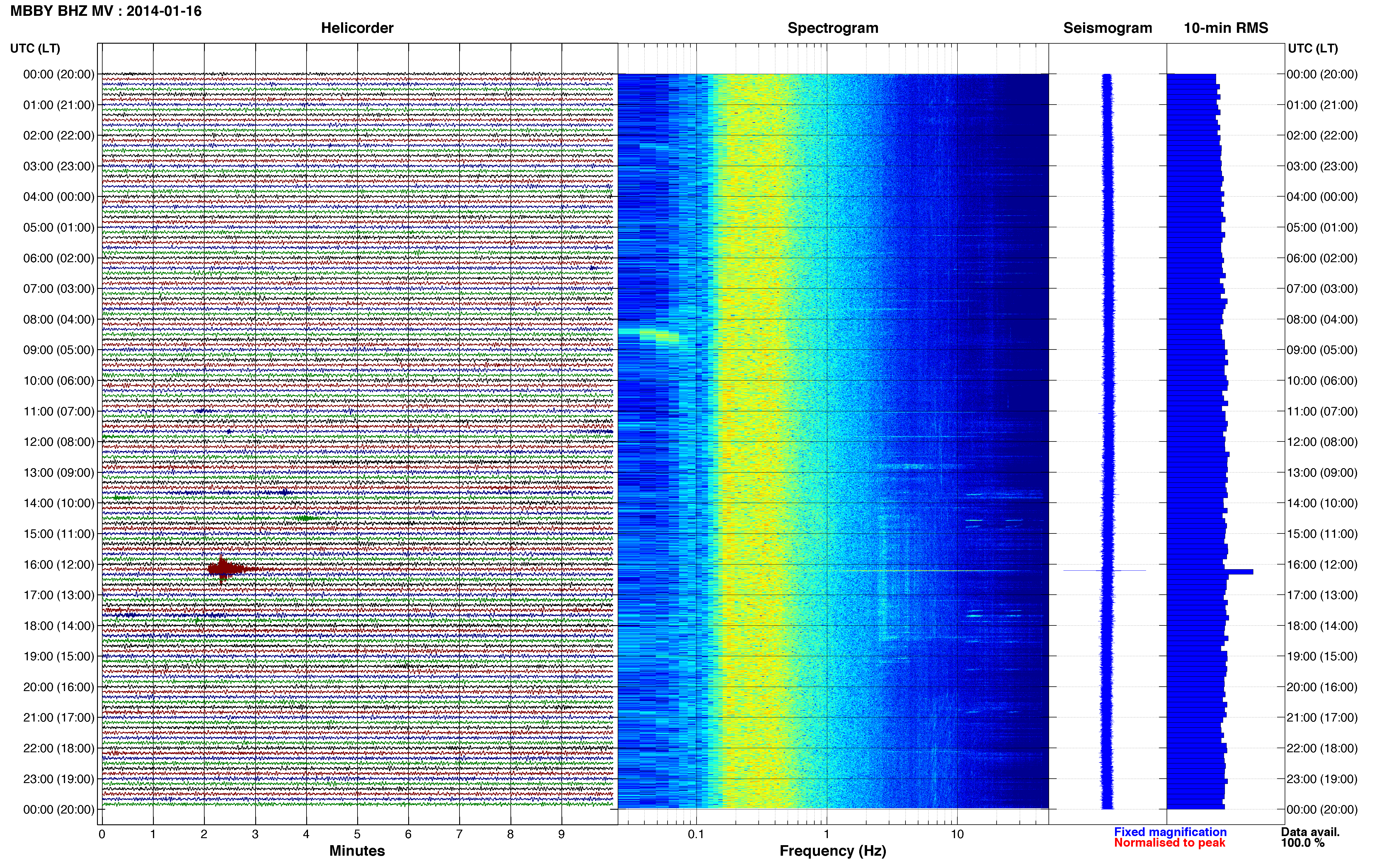The width and height of the screenshot is (1389, 868).
Task: Click '13:00 (09:00)' on the right time axis
Action: (x=1322, y=473)
